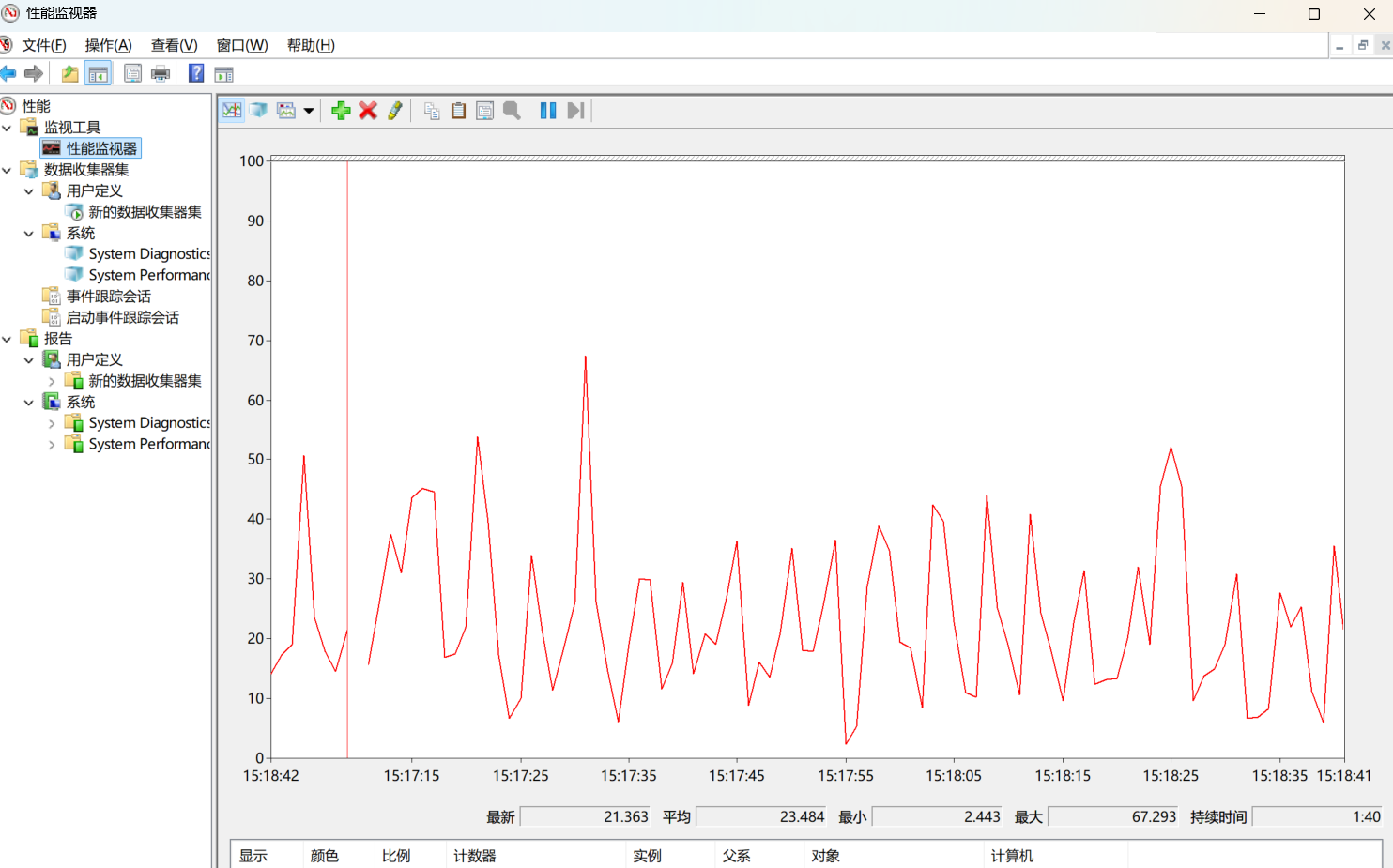The width and height of the screenshot is (1393, 868).
Task: Minimize the inner MMC child window
Action: (x=1339, y=45)
